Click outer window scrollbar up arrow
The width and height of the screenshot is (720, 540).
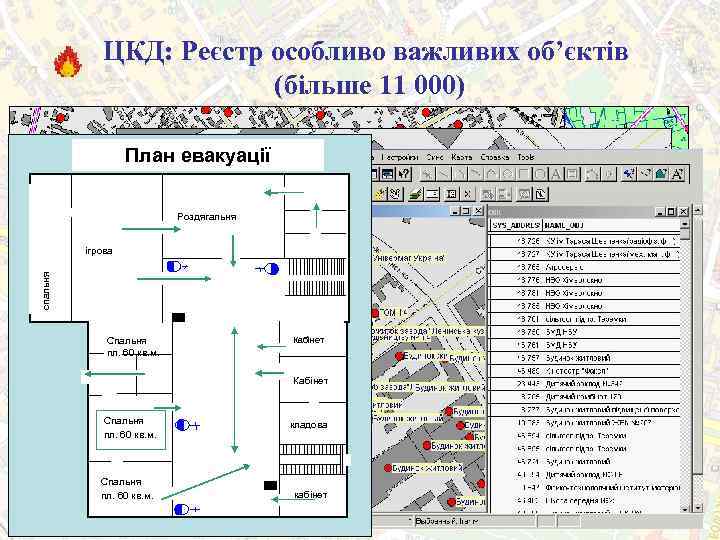pos(698,210)
